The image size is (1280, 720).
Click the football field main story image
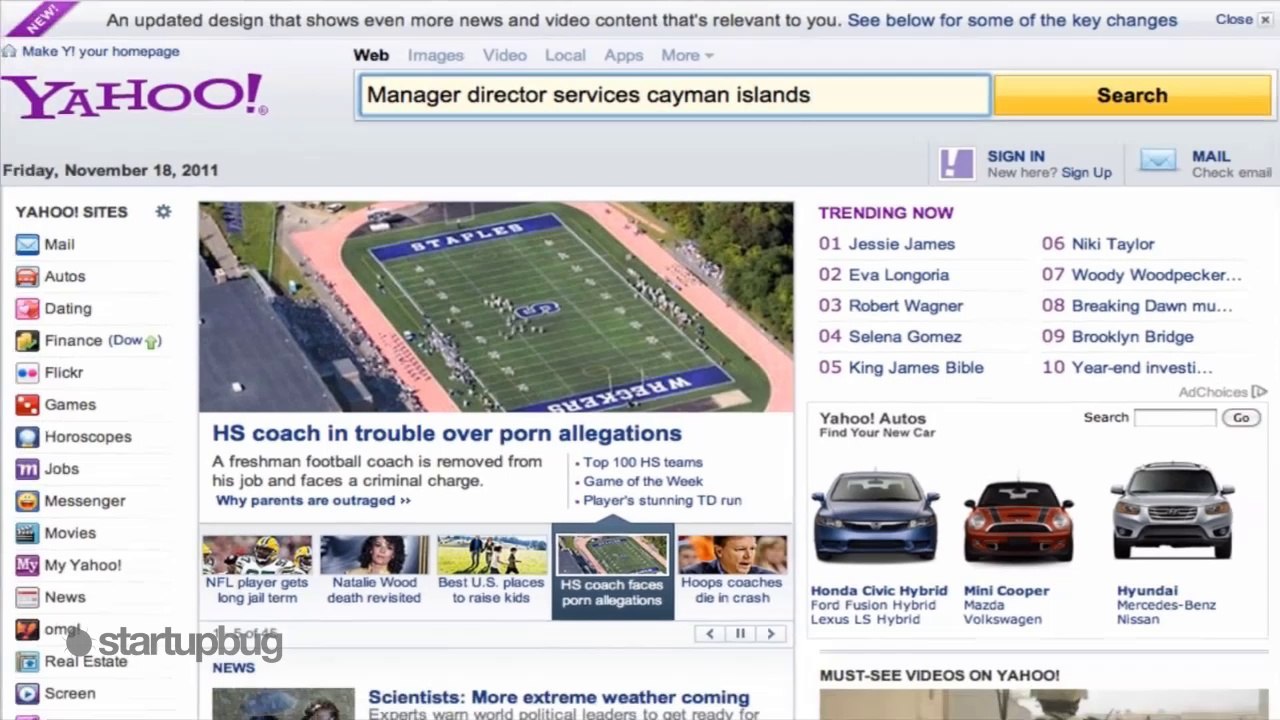click(x=496, y=307)
